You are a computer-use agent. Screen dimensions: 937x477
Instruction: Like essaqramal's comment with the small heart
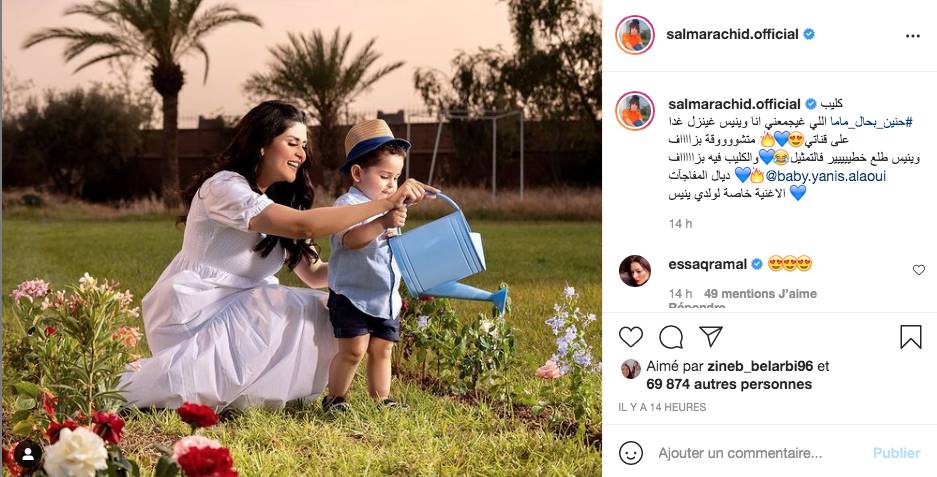pyautogui.click(x=918, y=270)
